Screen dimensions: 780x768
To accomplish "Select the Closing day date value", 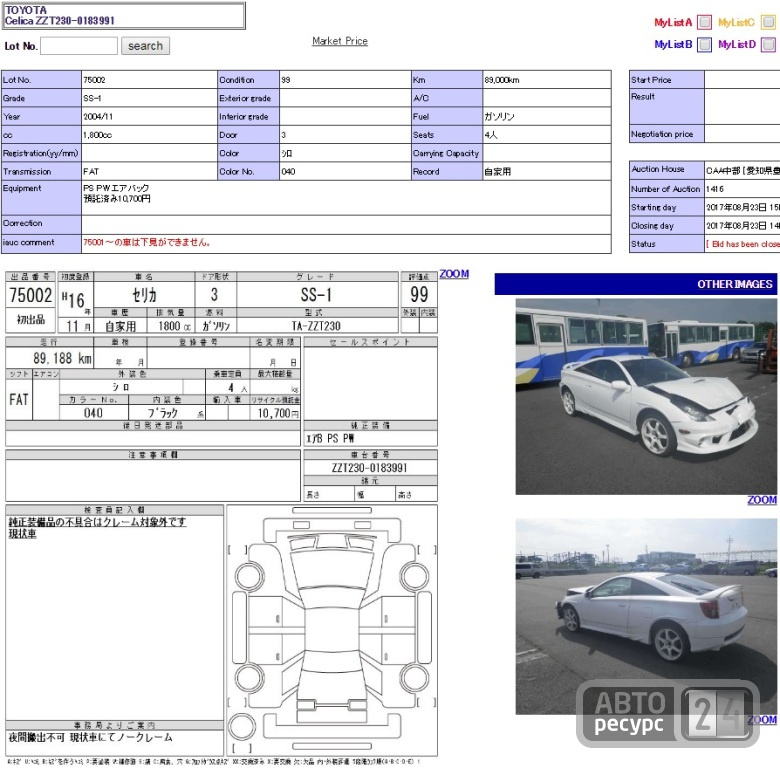I will point(743,226).
